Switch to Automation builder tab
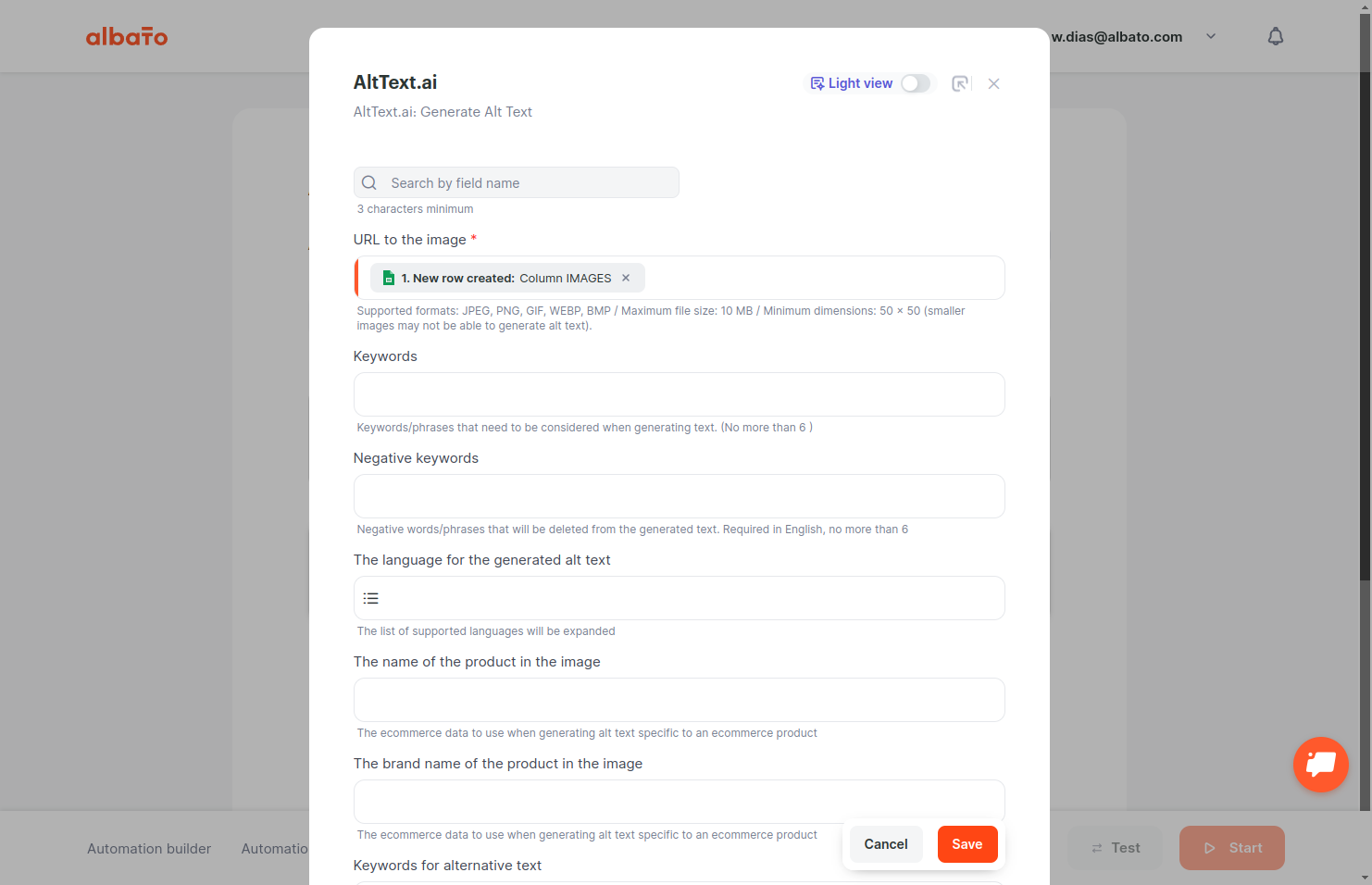The width and height of the screenshot is (1372, 885). 149,848
